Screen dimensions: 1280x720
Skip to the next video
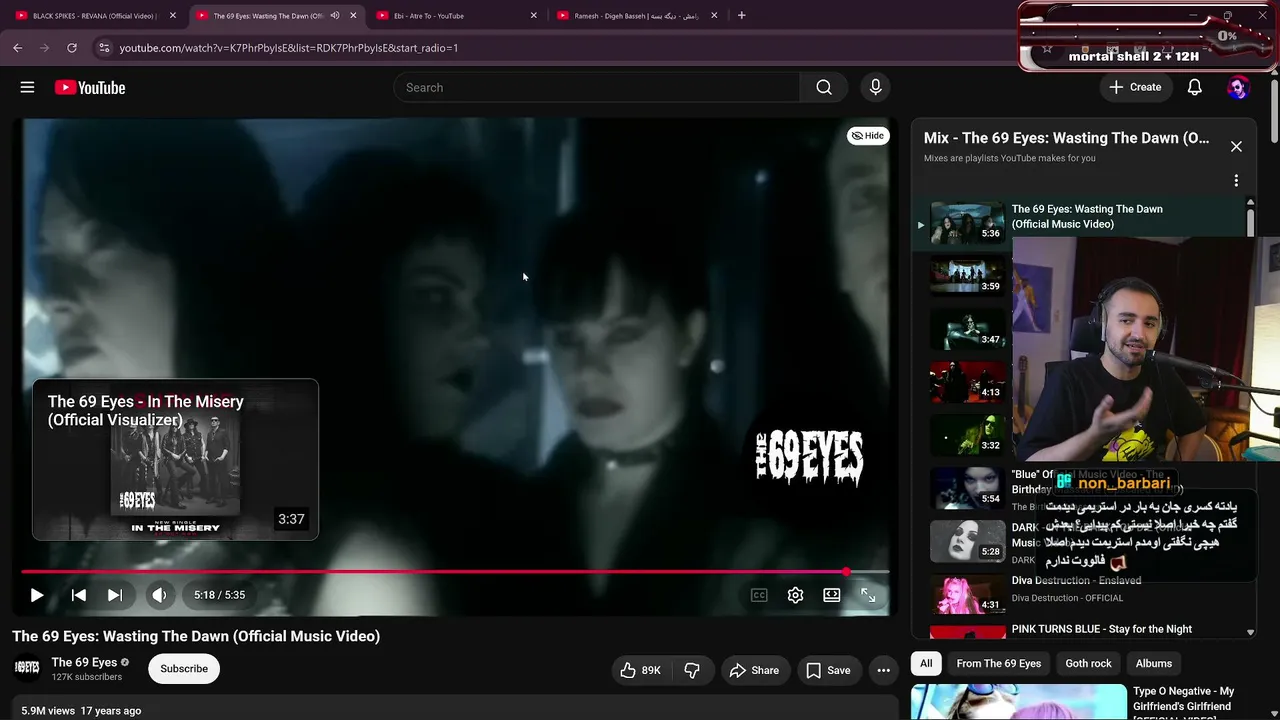(115, 595)
